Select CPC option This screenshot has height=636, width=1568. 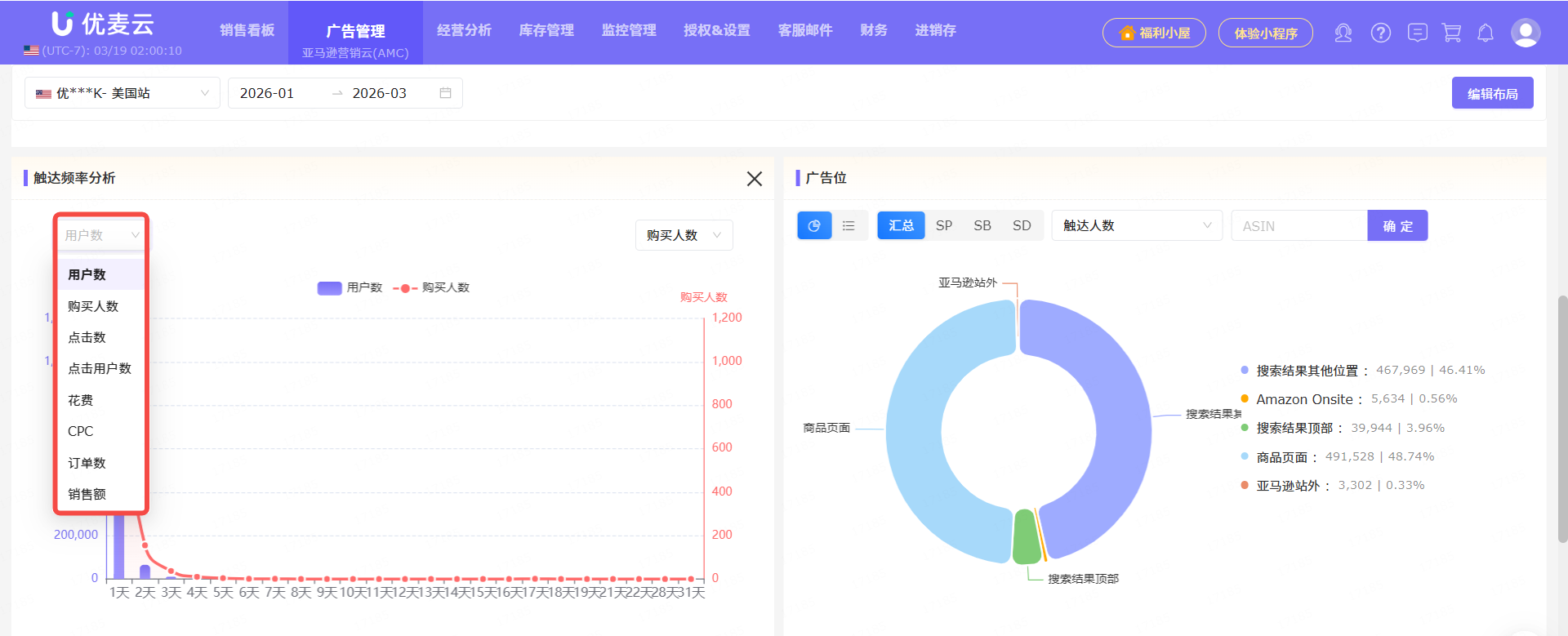pos(101,431)
